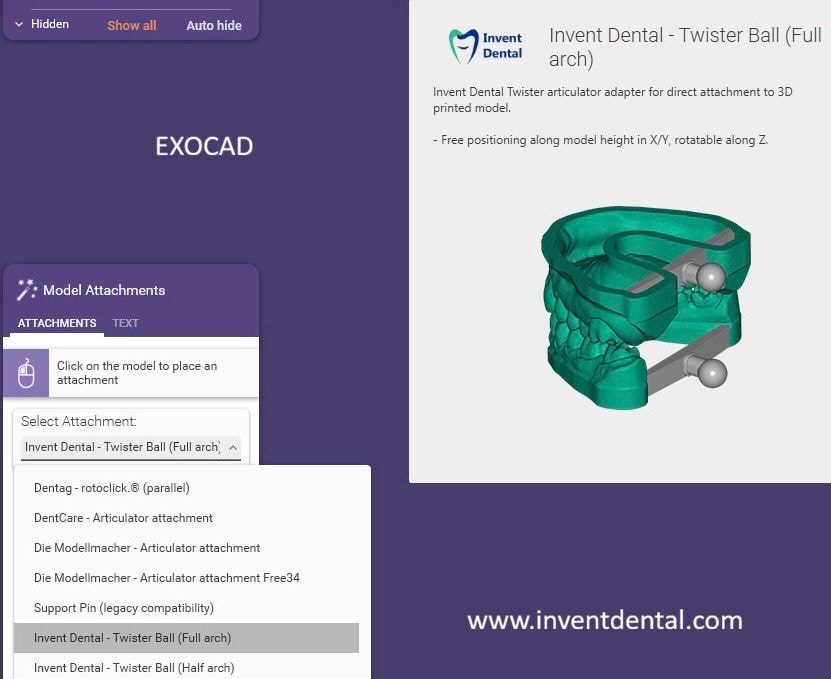
Task: Click the Twister Ball (Full arch) heading
Action: pyautogui.click(x=685, y=47)
